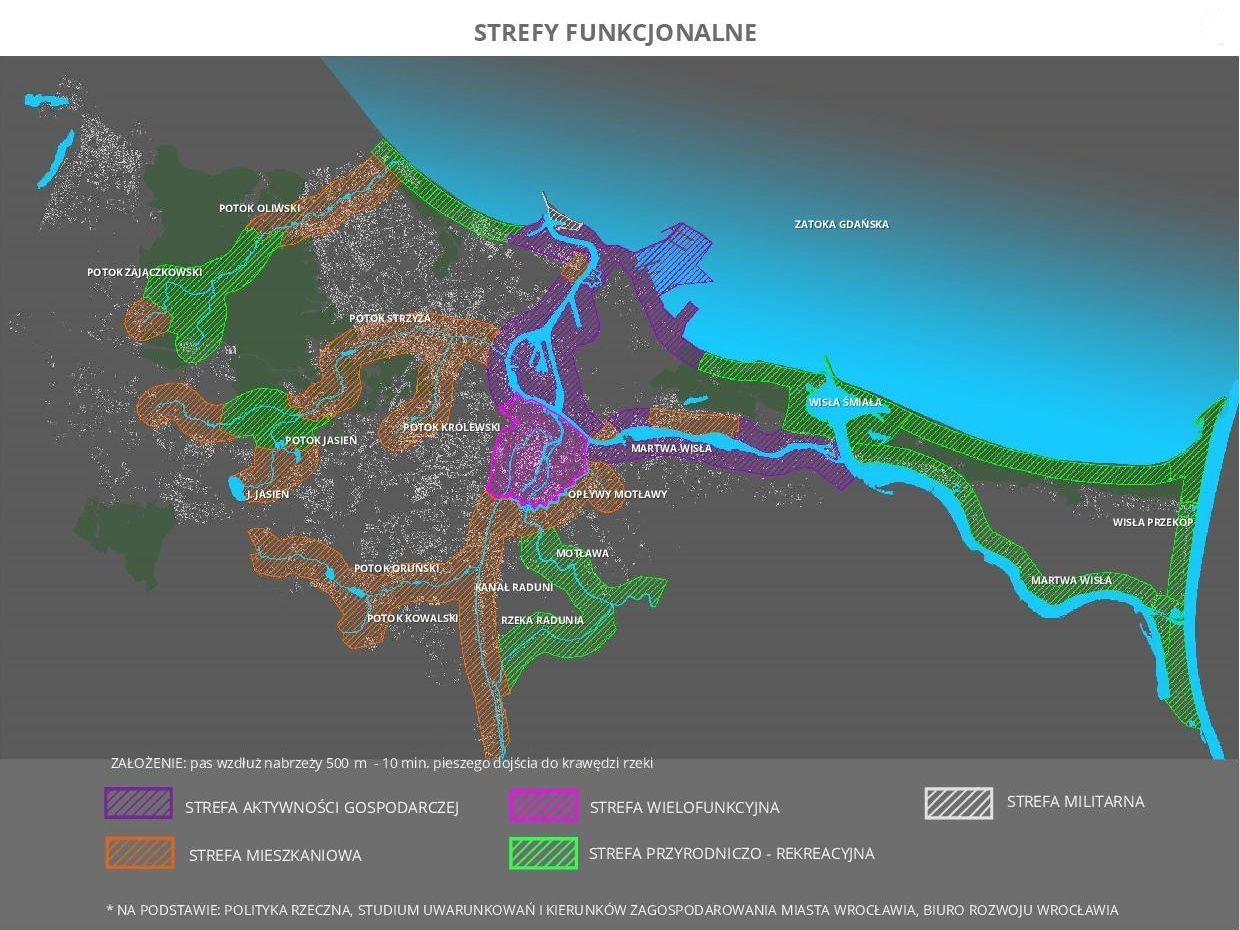The height and width of the screenshot is (930, 1240).
Task: Click the Rzeka Radunia label
Action: click(542, 620)
